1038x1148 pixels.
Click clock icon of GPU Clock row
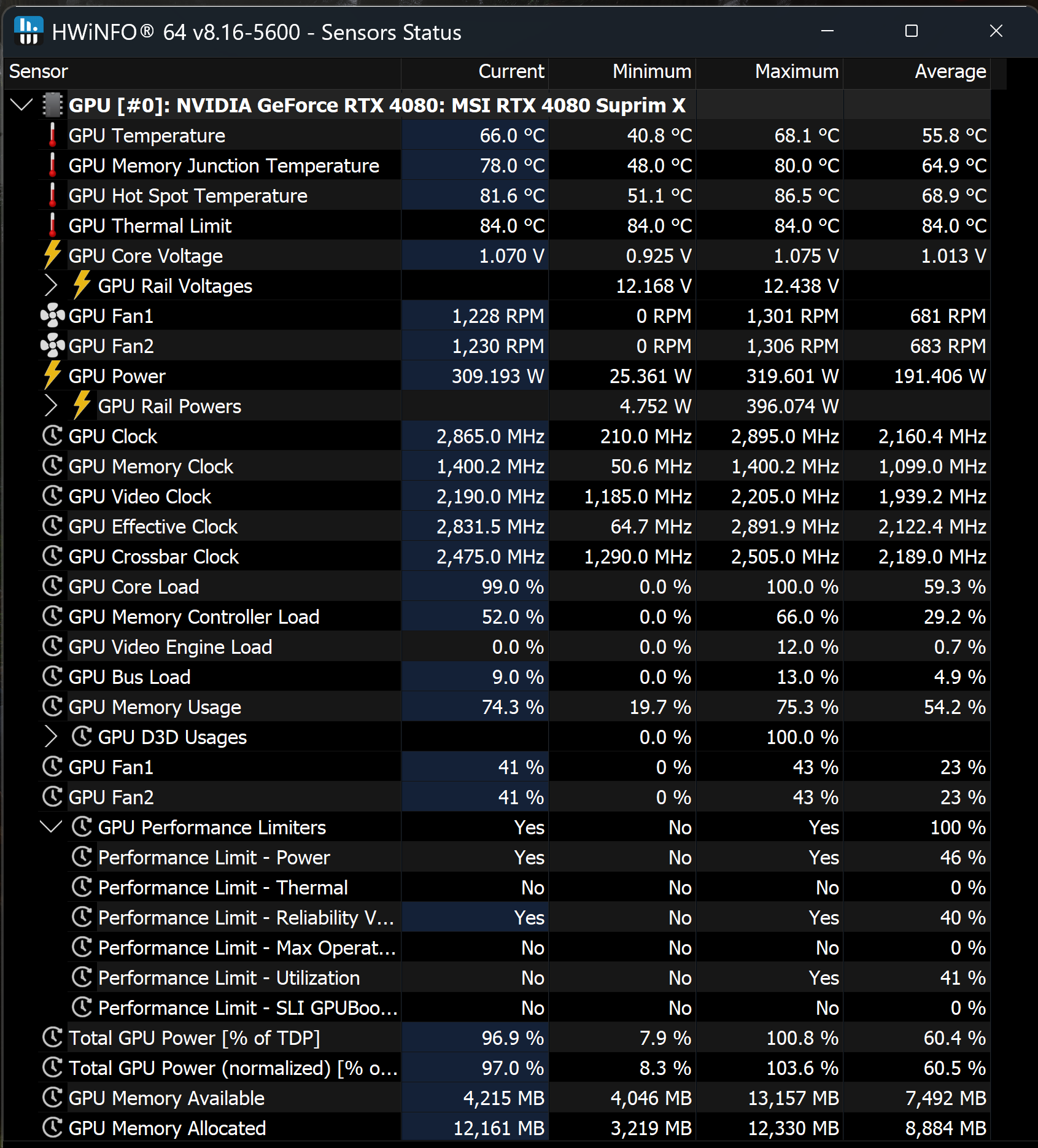(53, 436)
